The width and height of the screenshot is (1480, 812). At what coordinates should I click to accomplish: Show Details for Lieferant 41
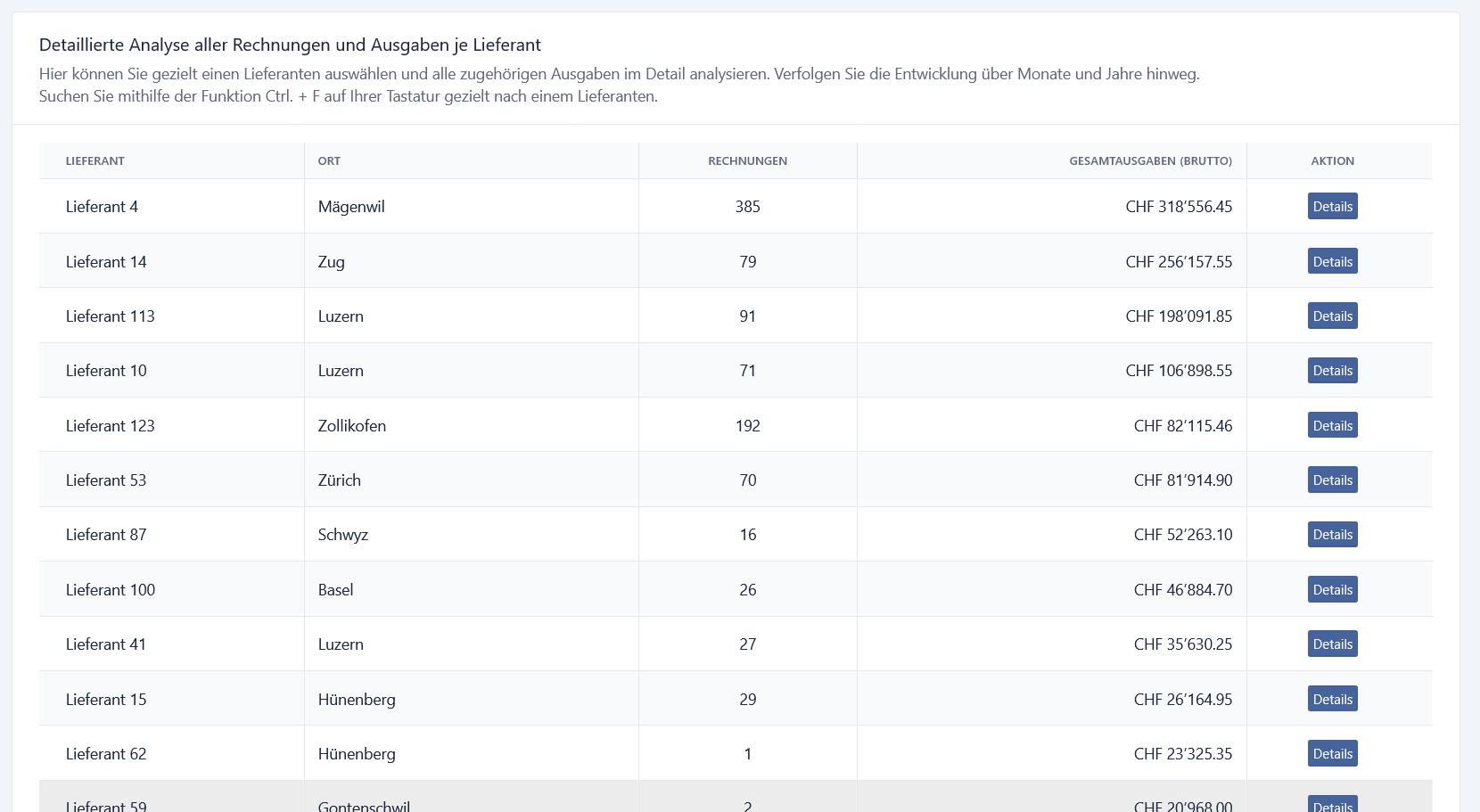(1332, 644)
